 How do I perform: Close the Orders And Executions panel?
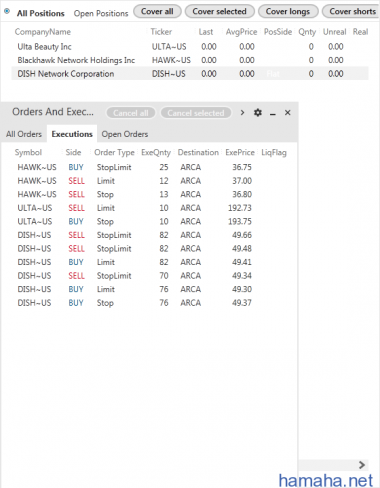[x=288, y=113]
